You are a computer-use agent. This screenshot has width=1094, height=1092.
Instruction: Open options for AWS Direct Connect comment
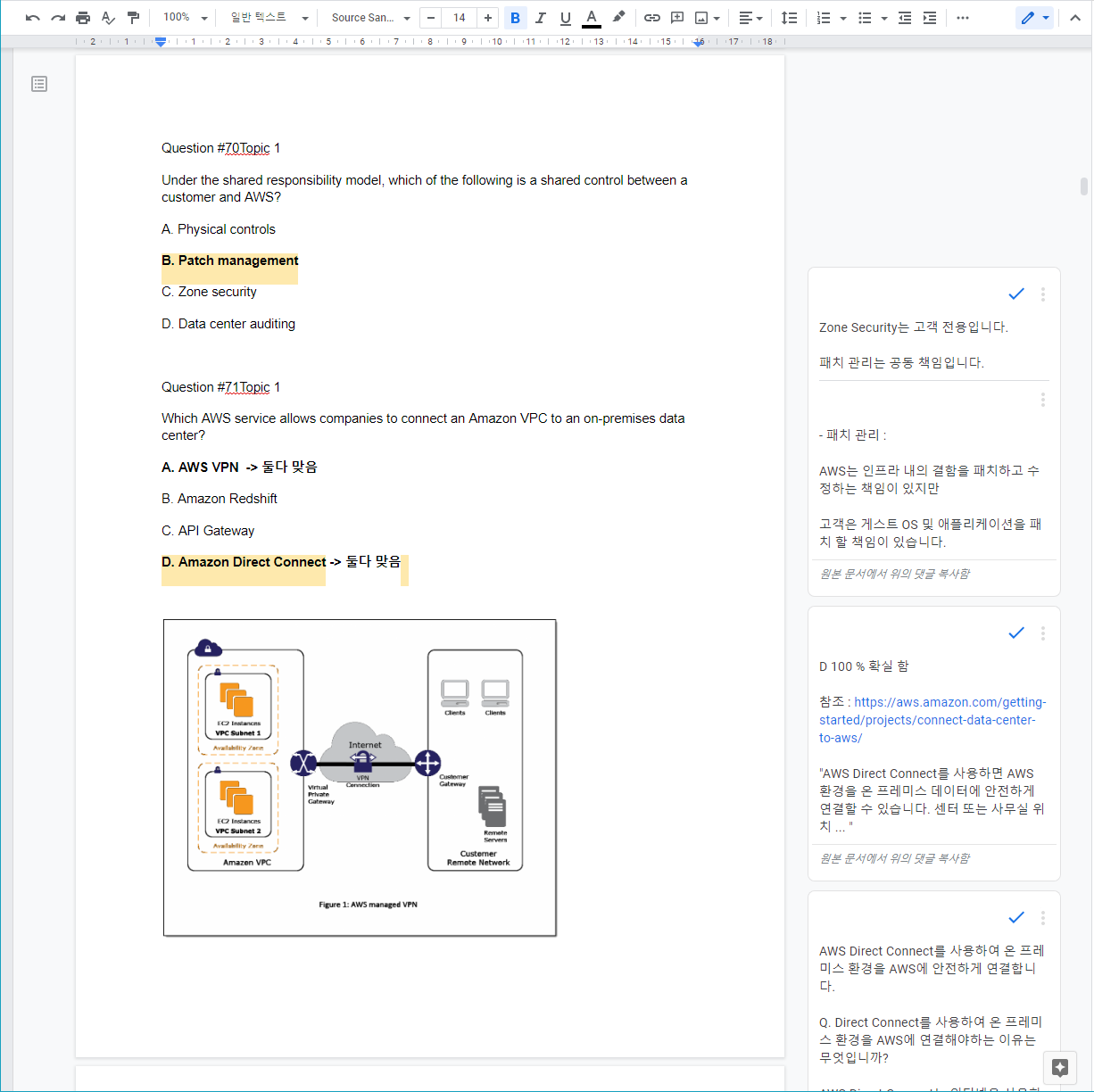(1042, 917)
